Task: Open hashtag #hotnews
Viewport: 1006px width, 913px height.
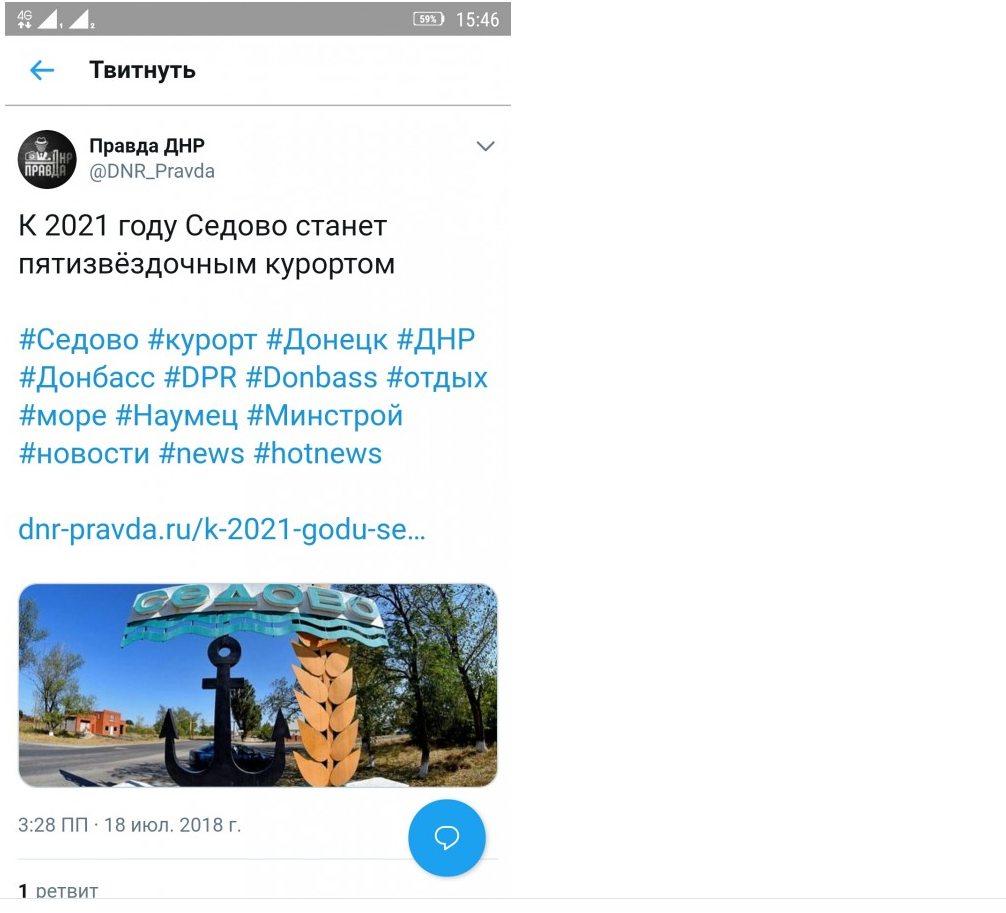Action: (x=318, y=454)
